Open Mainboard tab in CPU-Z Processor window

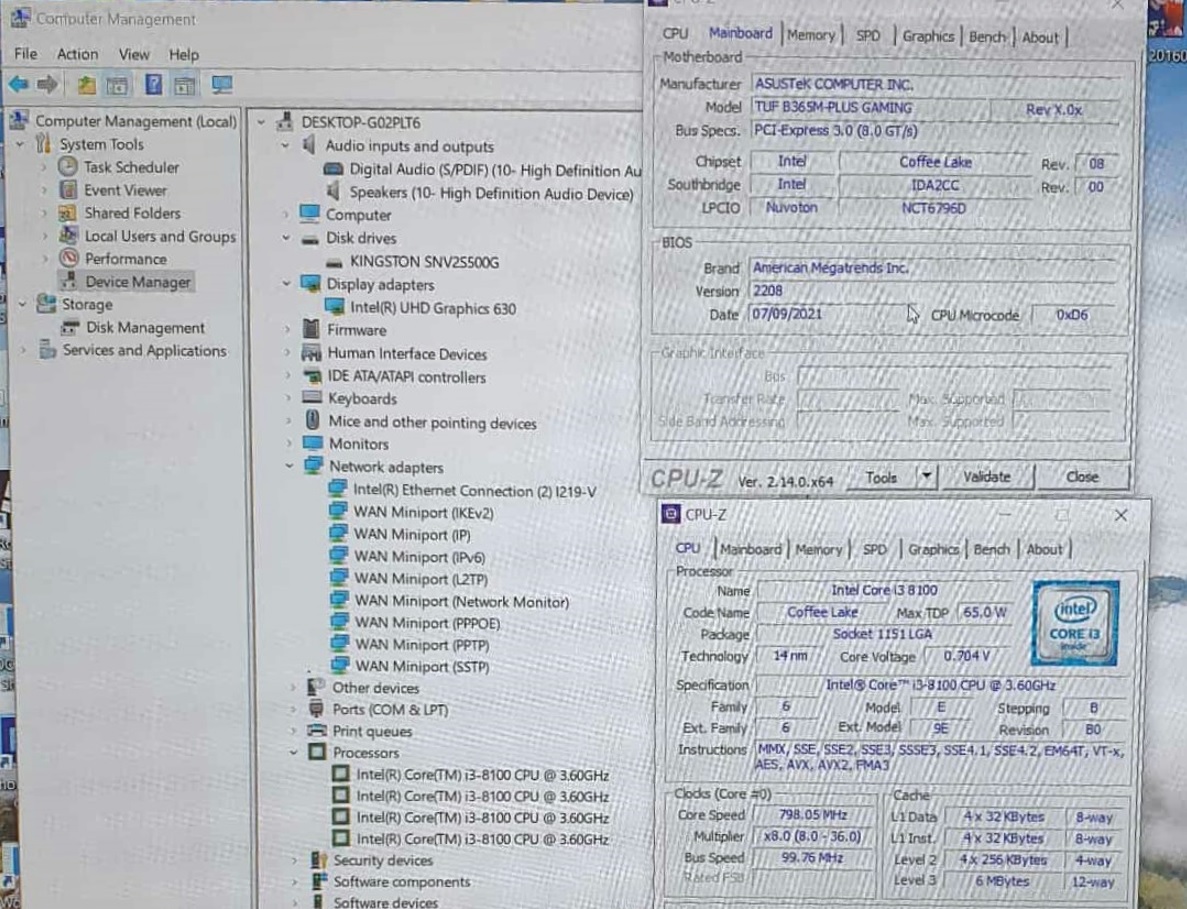coord(750,549)
